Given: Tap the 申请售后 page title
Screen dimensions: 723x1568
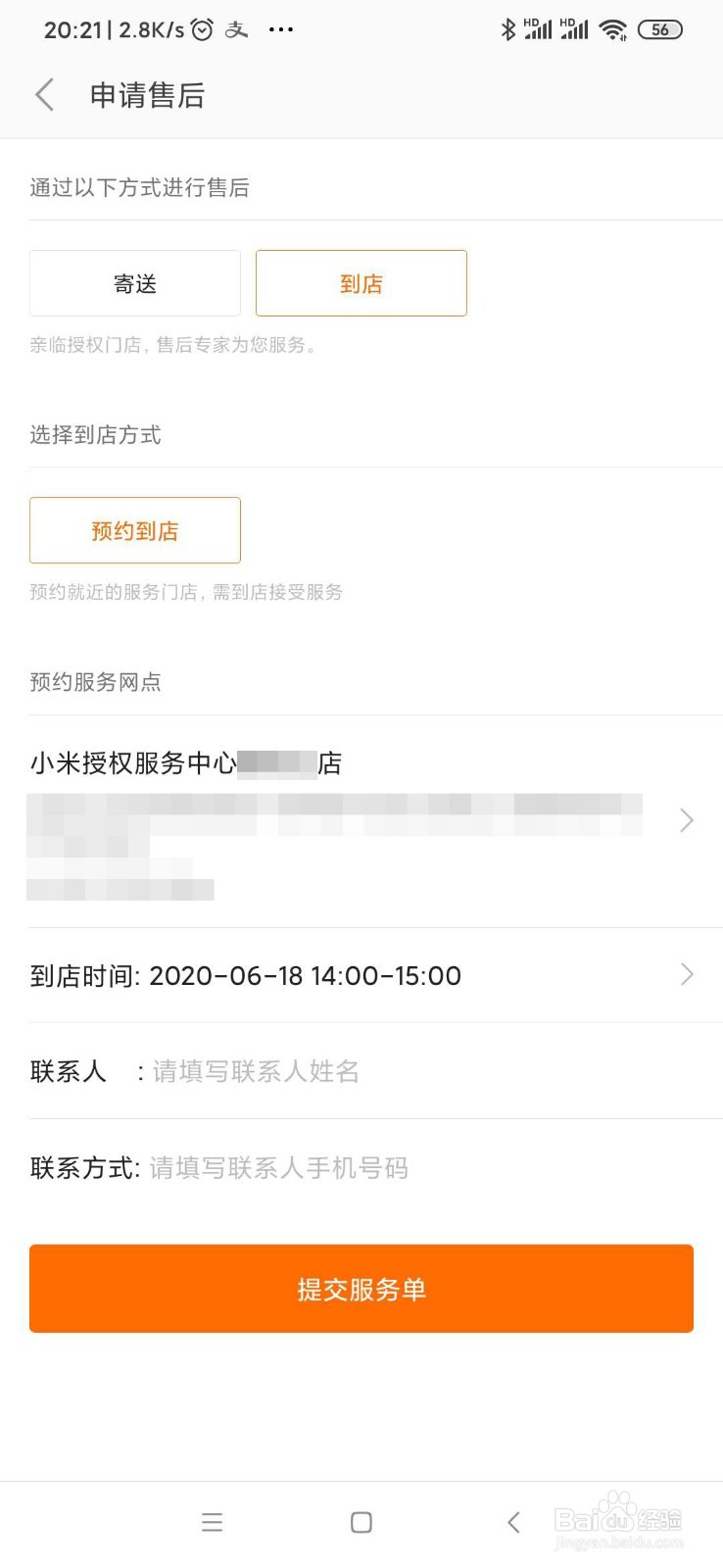Looking at the screenshot, I should 147,95.
